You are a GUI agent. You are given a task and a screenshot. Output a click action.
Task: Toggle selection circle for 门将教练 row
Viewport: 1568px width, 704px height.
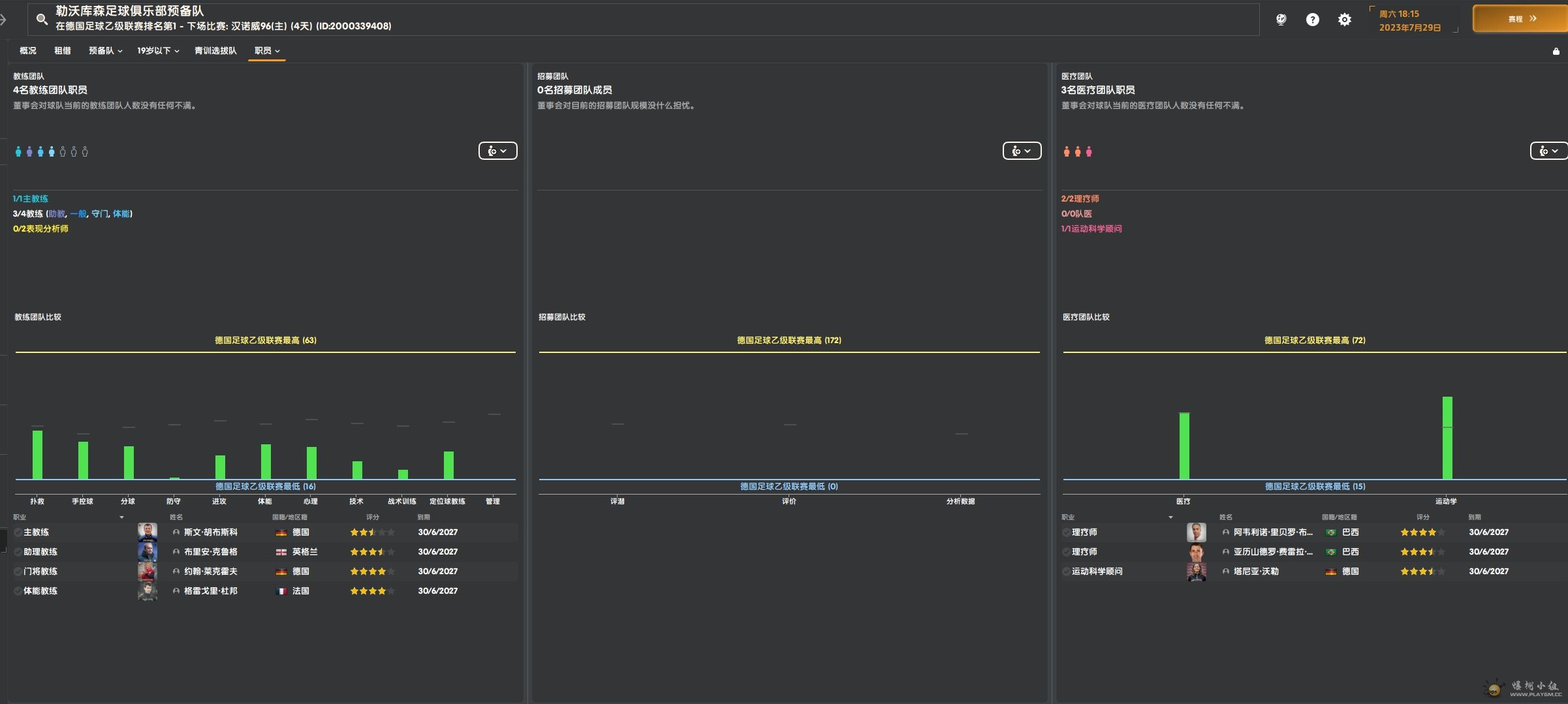pyautogui.click(x=18, y=572)
